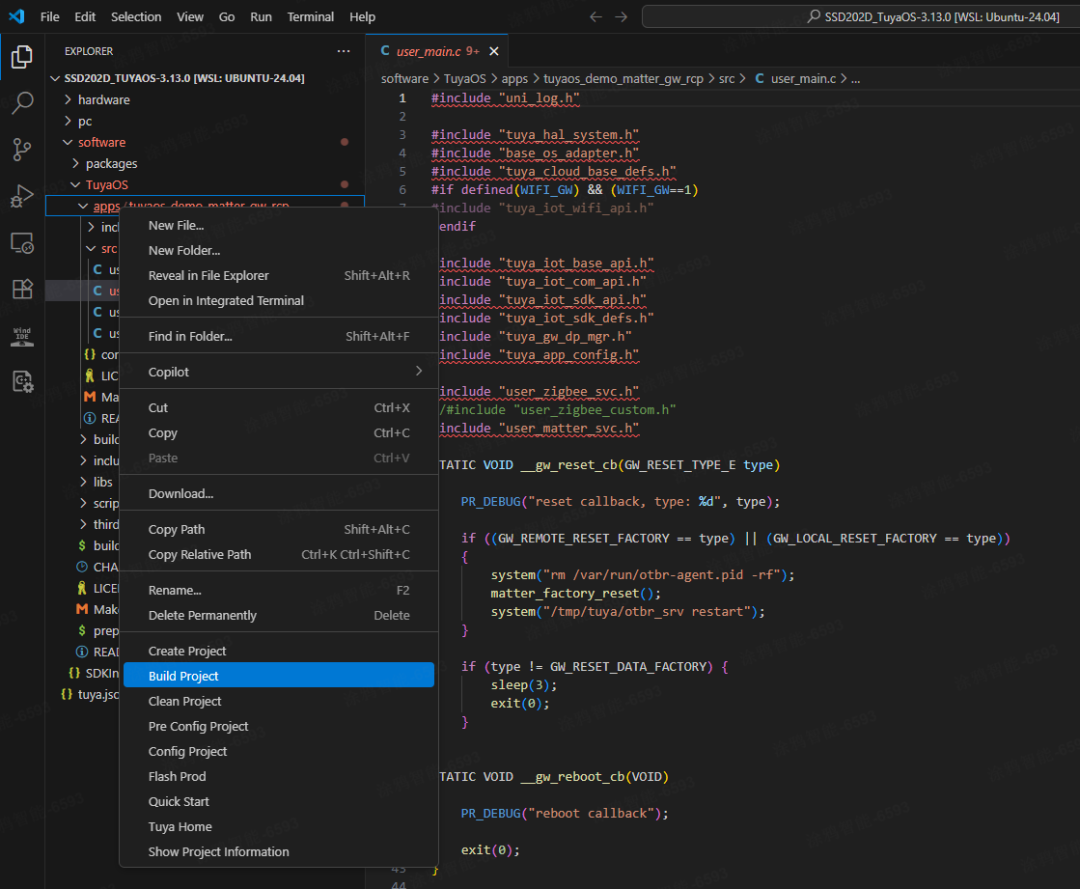Expand the hardware folder
The height and width of the screenshot is (889, 1080).
[x=103, y=100]
